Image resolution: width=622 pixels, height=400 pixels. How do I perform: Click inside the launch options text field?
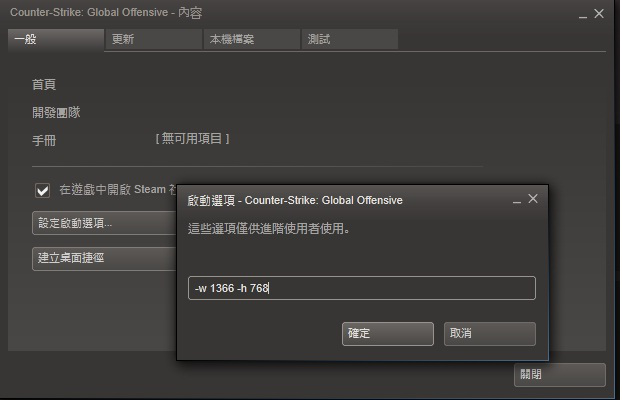362,288
